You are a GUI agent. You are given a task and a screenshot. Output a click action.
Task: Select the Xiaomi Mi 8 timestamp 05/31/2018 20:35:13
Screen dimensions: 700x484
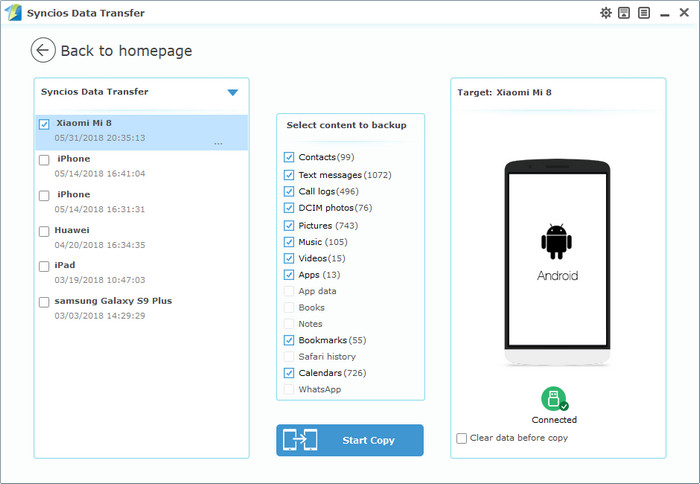[x=100, y=138]
